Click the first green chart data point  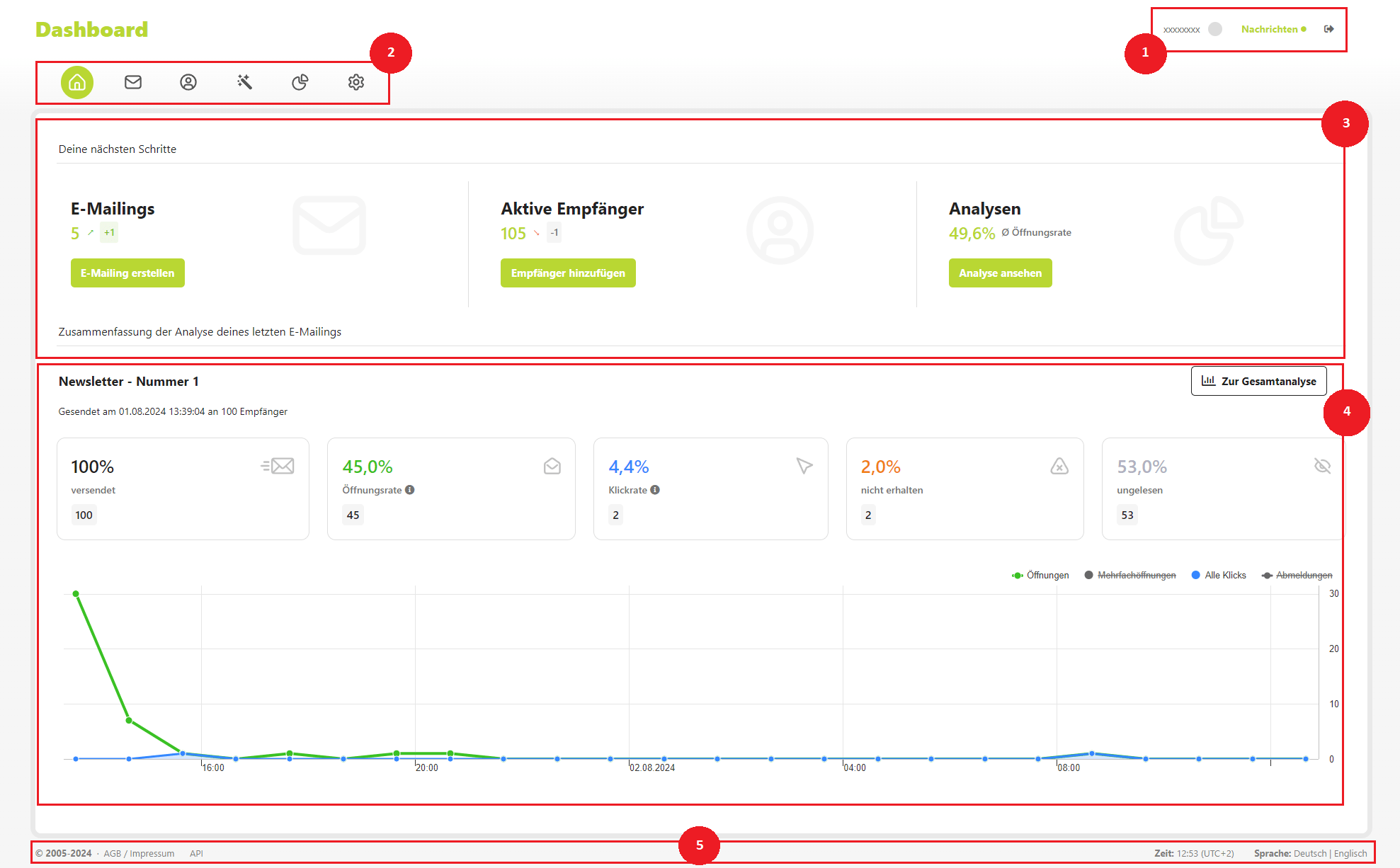[x=76, y=594]
